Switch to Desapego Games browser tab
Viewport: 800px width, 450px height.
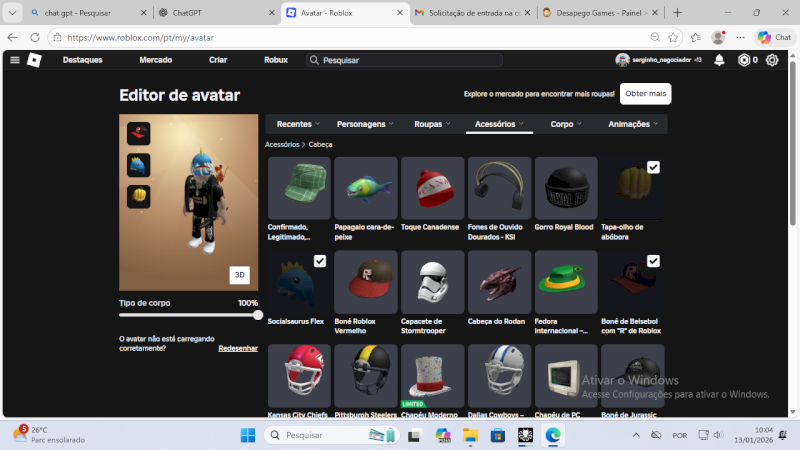coord(601,13)
